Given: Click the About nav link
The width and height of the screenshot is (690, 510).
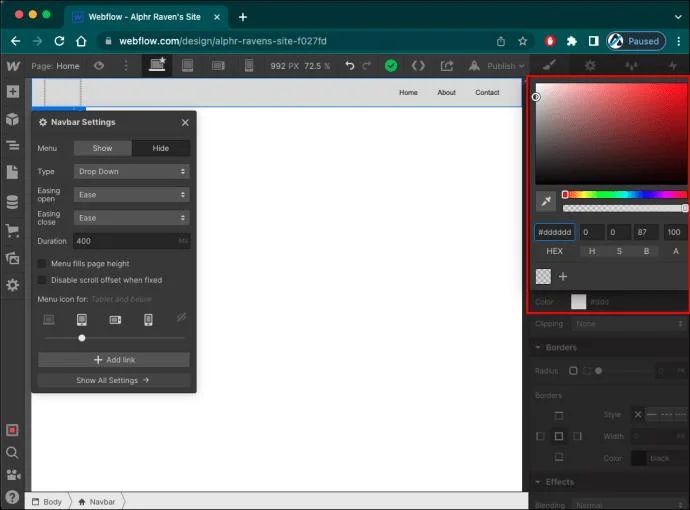Looking at the screenshot, I should coord(446,92).
